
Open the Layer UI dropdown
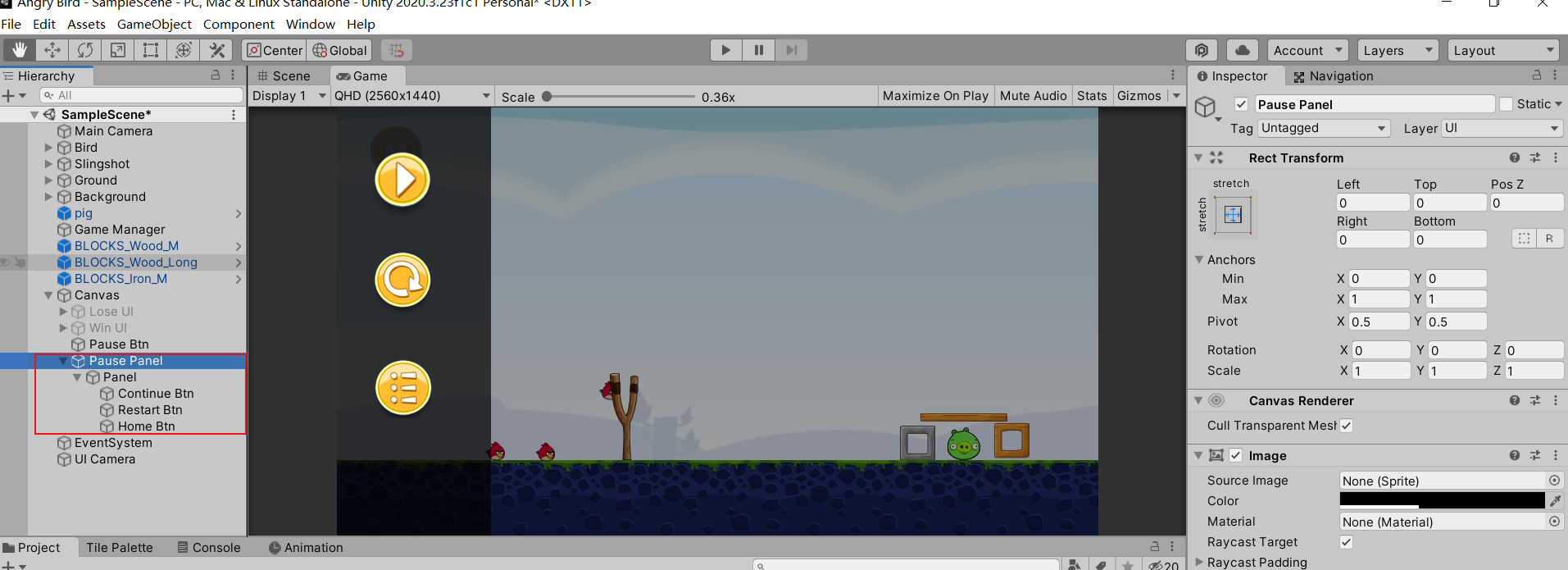[1502, 128]
